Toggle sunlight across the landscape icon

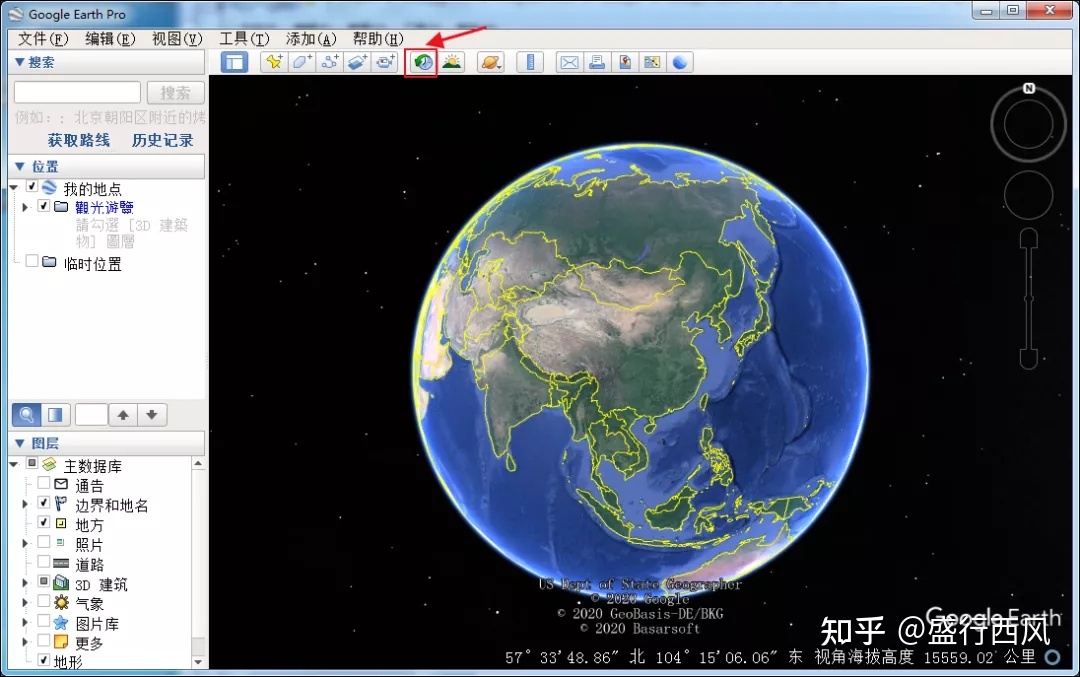click(452, 63)
